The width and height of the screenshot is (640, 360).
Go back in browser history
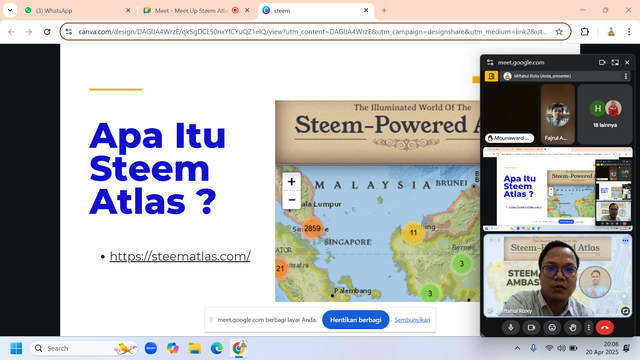pyautogui.click(x=11, y=31)
